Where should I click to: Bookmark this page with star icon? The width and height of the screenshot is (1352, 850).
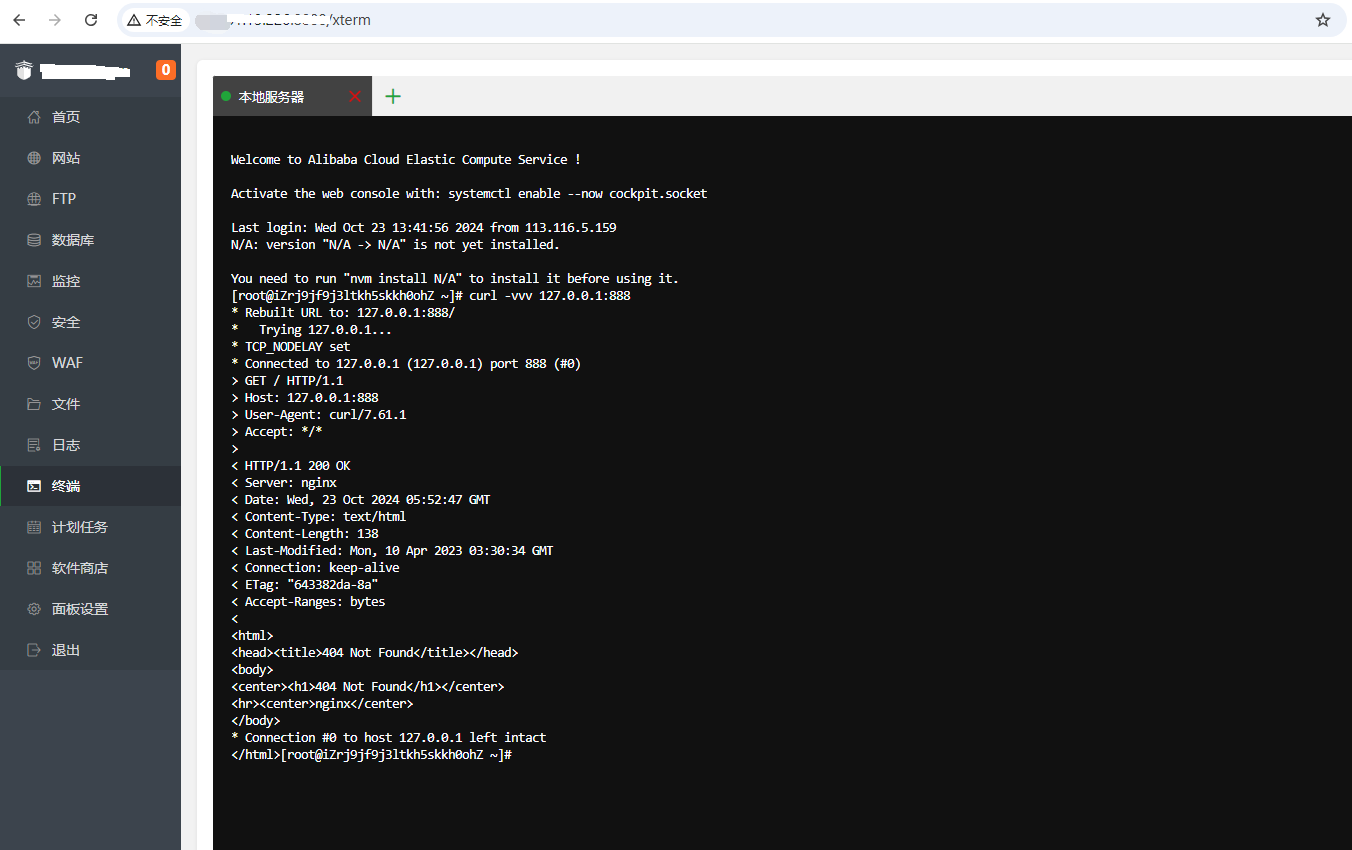(1323, 20)
